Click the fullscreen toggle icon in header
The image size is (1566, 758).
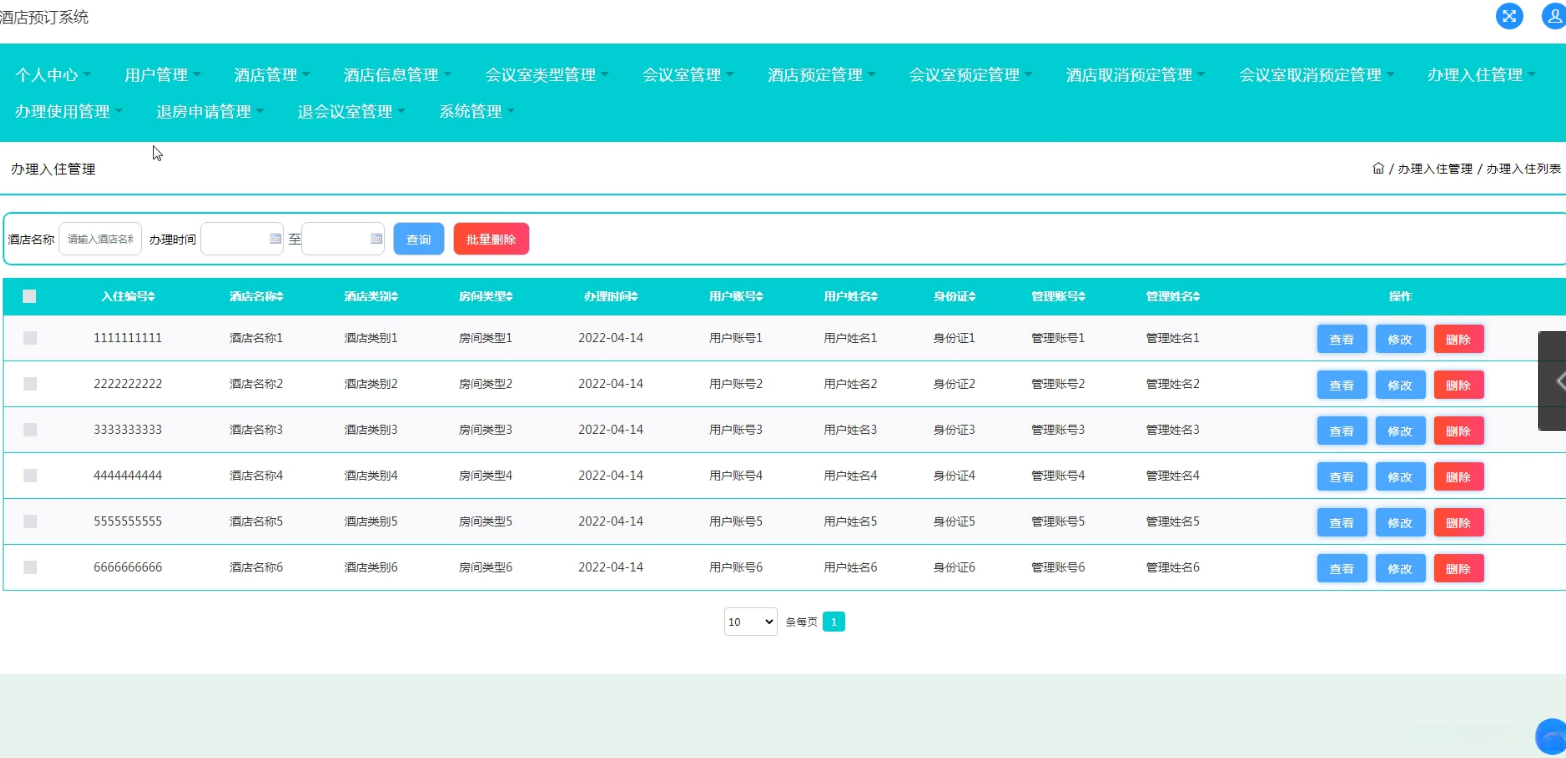[1509, 16]
